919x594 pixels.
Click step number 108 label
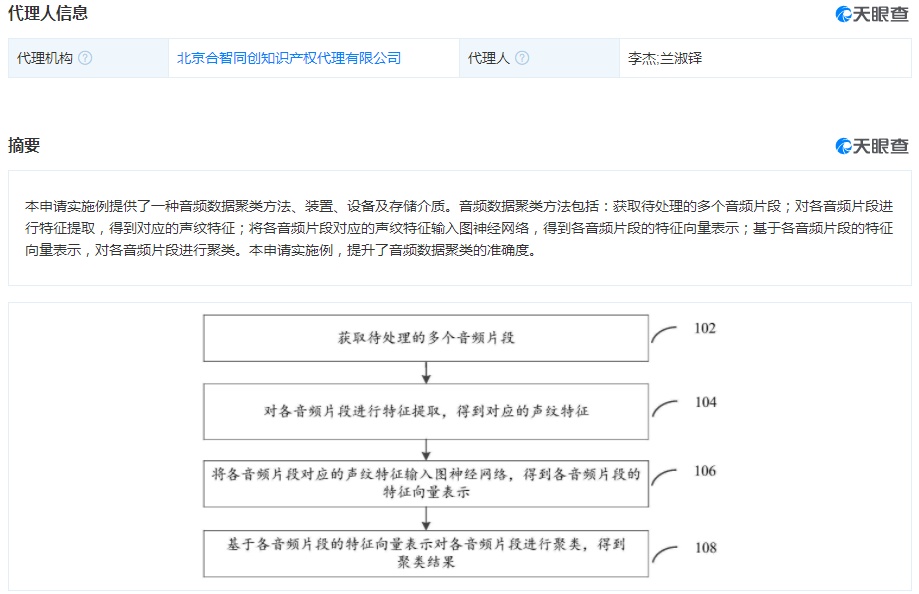(706, 548)
